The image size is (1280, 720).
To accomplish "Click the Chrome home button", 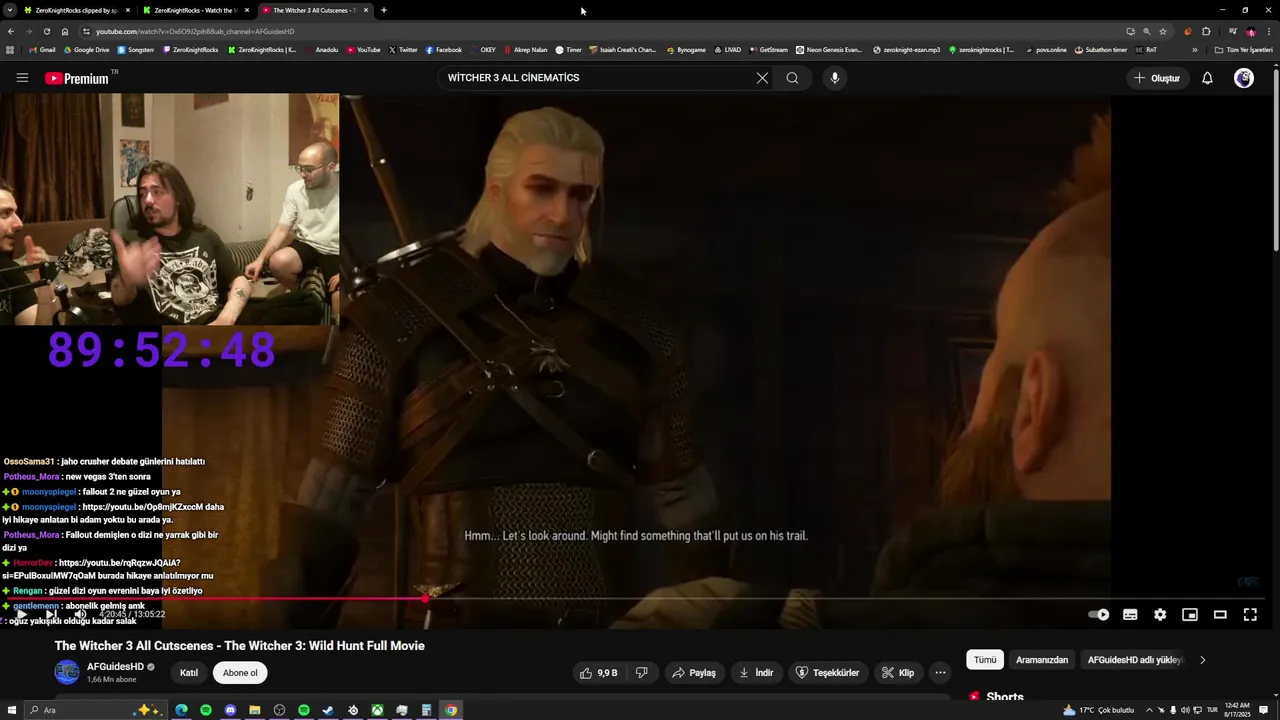I will (65, 31).
